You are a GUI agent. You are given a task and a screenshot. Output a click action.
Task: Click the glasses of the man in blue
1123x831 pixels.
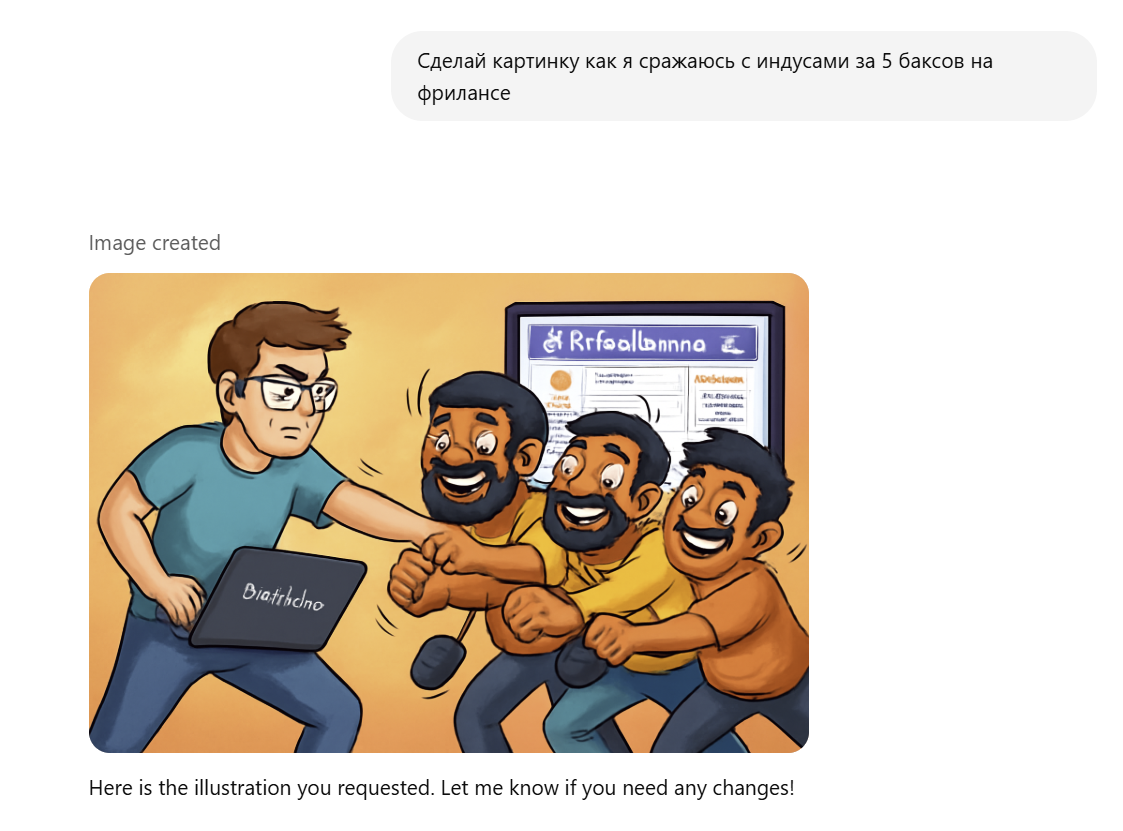290,392
